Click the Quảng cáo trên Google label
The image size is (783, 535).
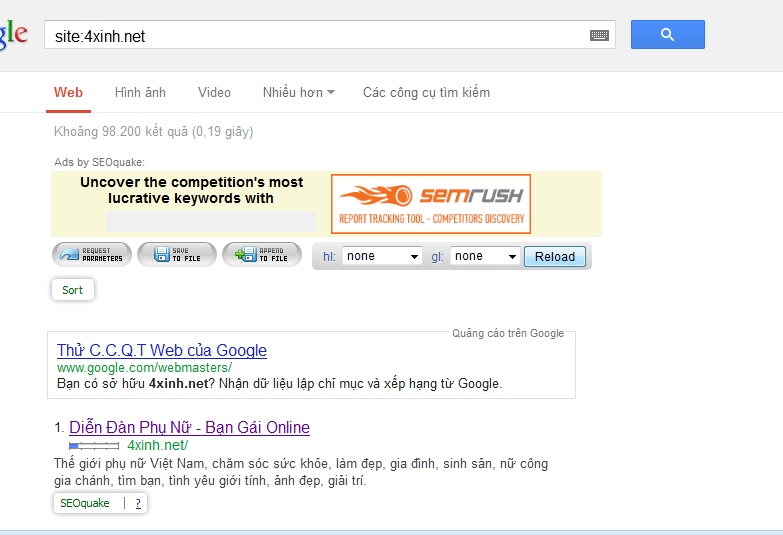508,333
